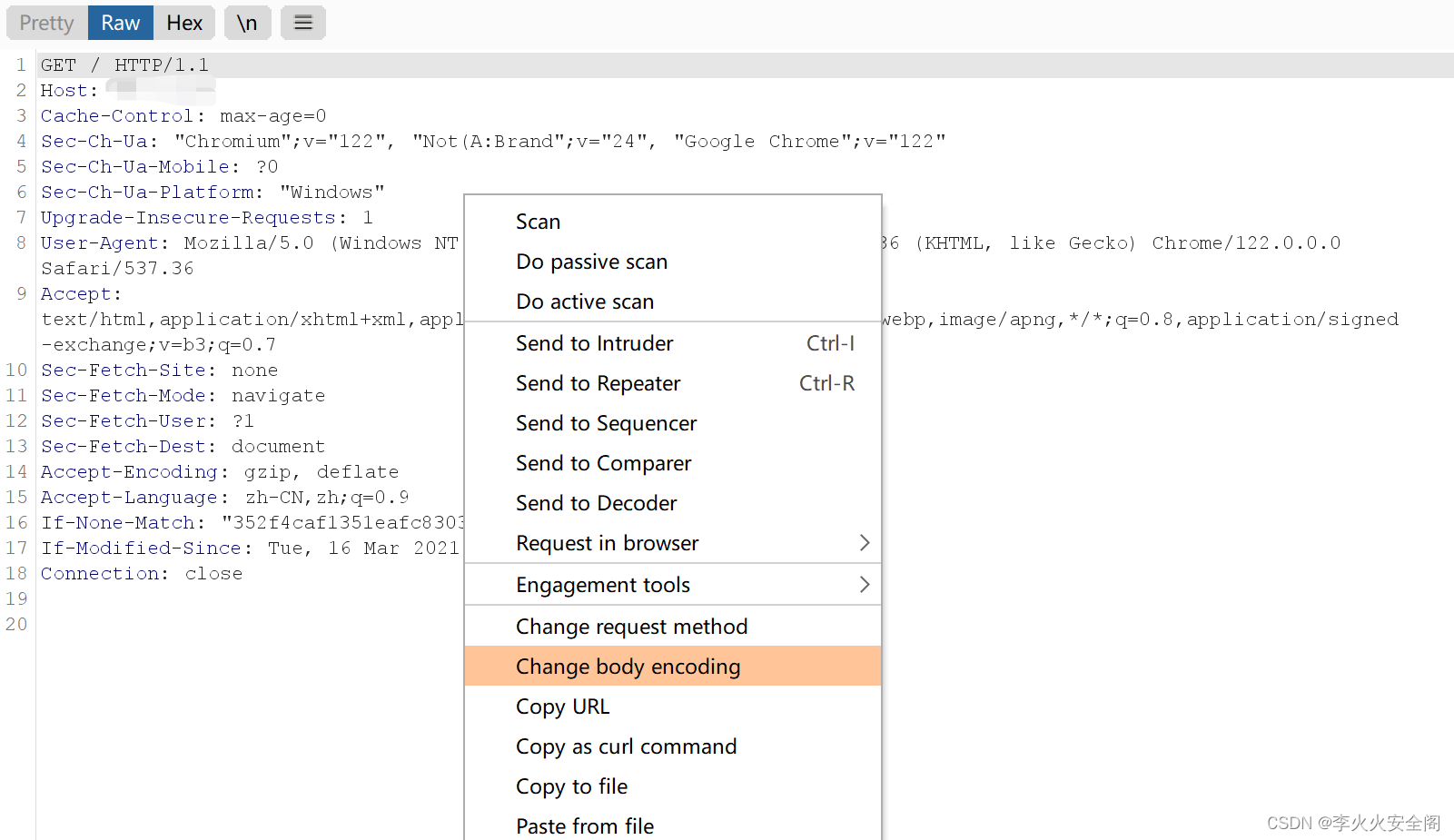Choose Copy to file
This screenshot has height=840, width=1454.
(x=673, y=786)
